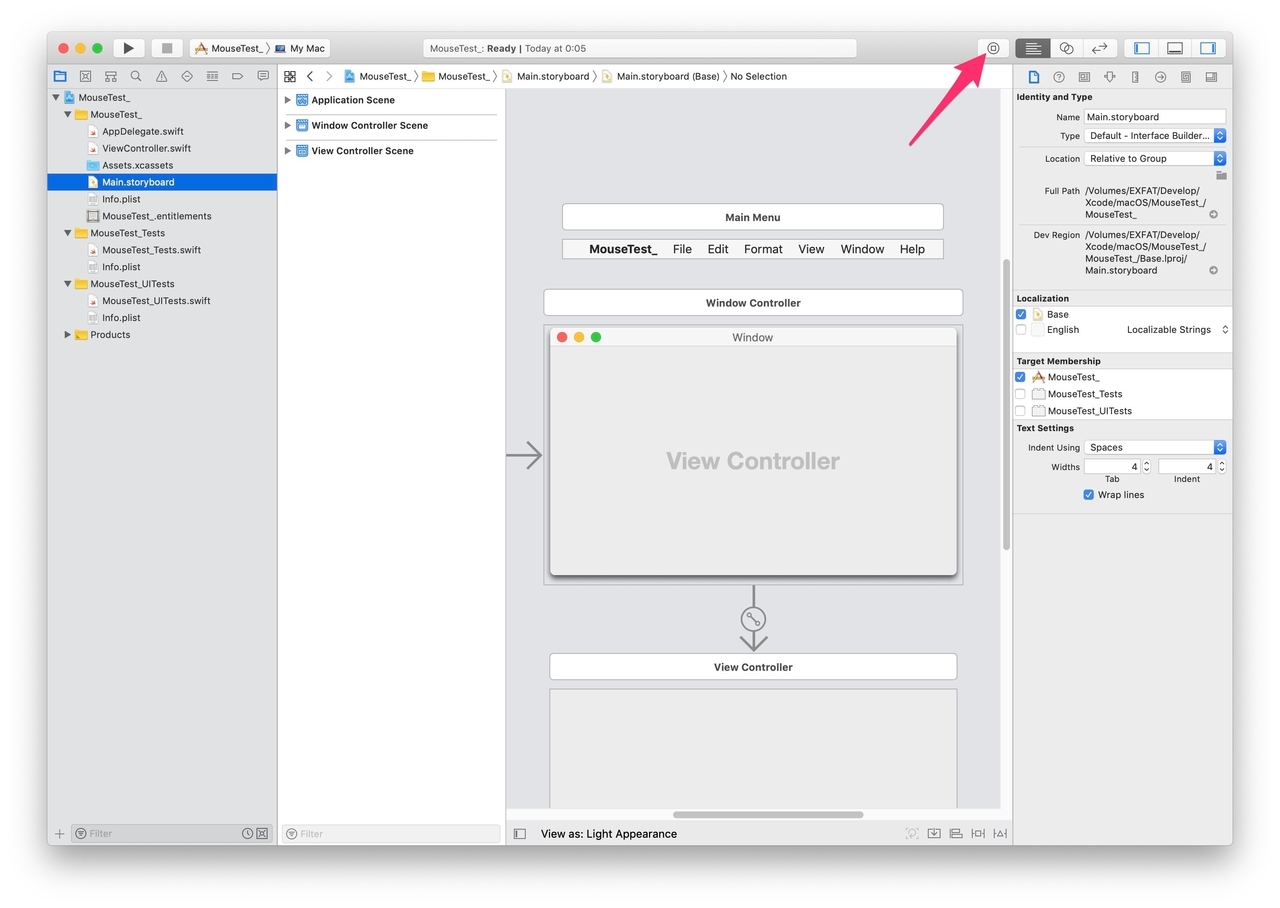Uncheck MouseTest_ target membership
Screen dimensions: 1280x908
coord(1021,377)
